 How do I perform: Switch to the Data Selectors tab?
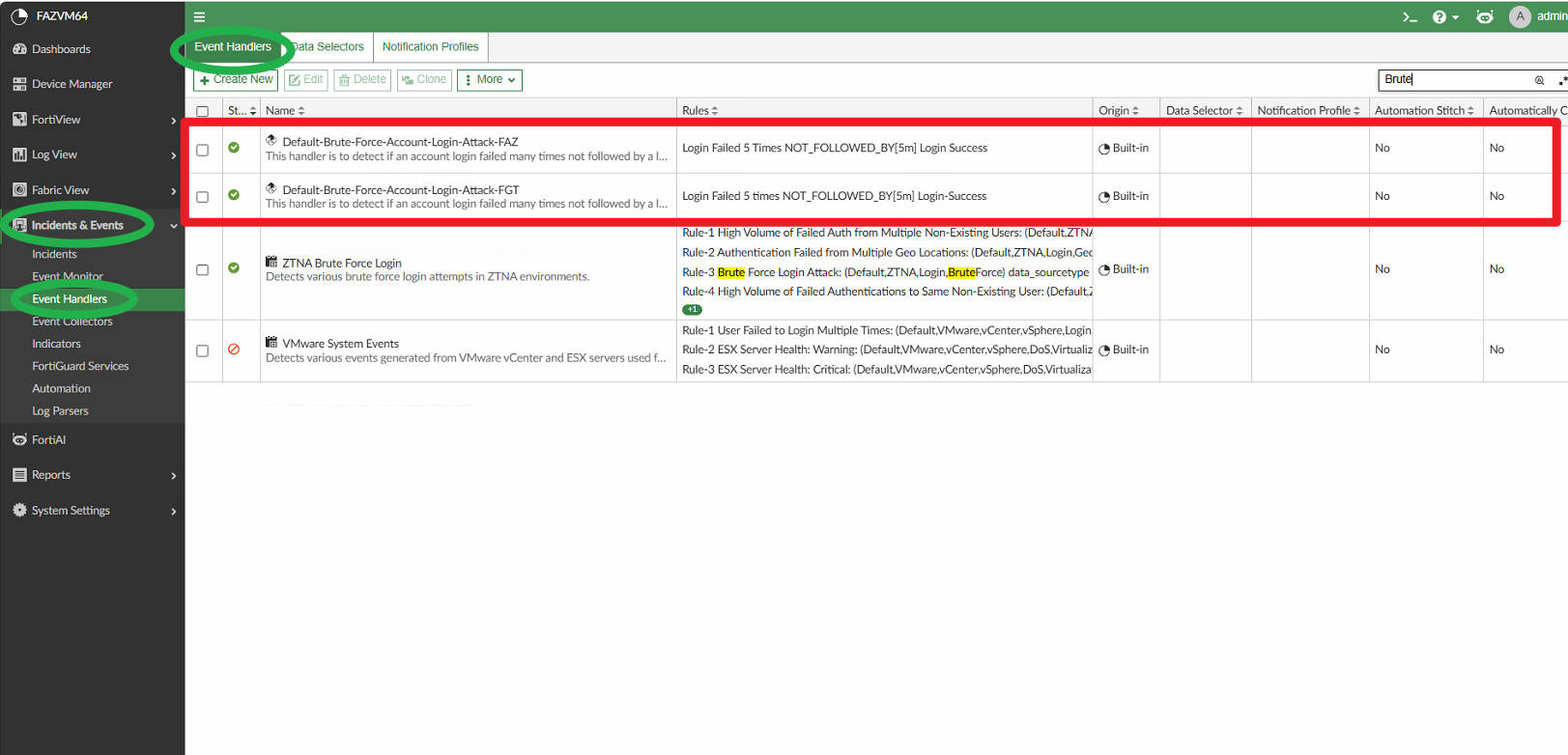coord(328,46)
